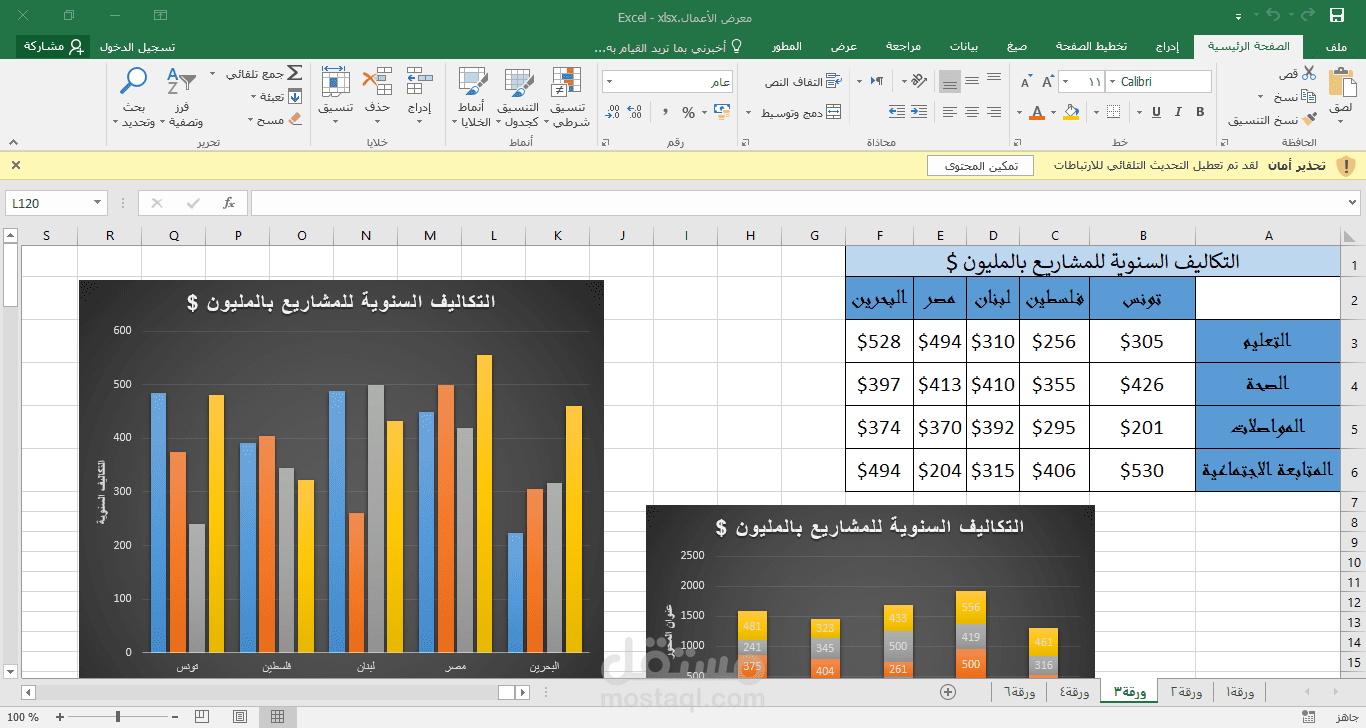Add a new sheet with plus button
The width and height of the screenshot is (1366, 728).
[948, 692]
